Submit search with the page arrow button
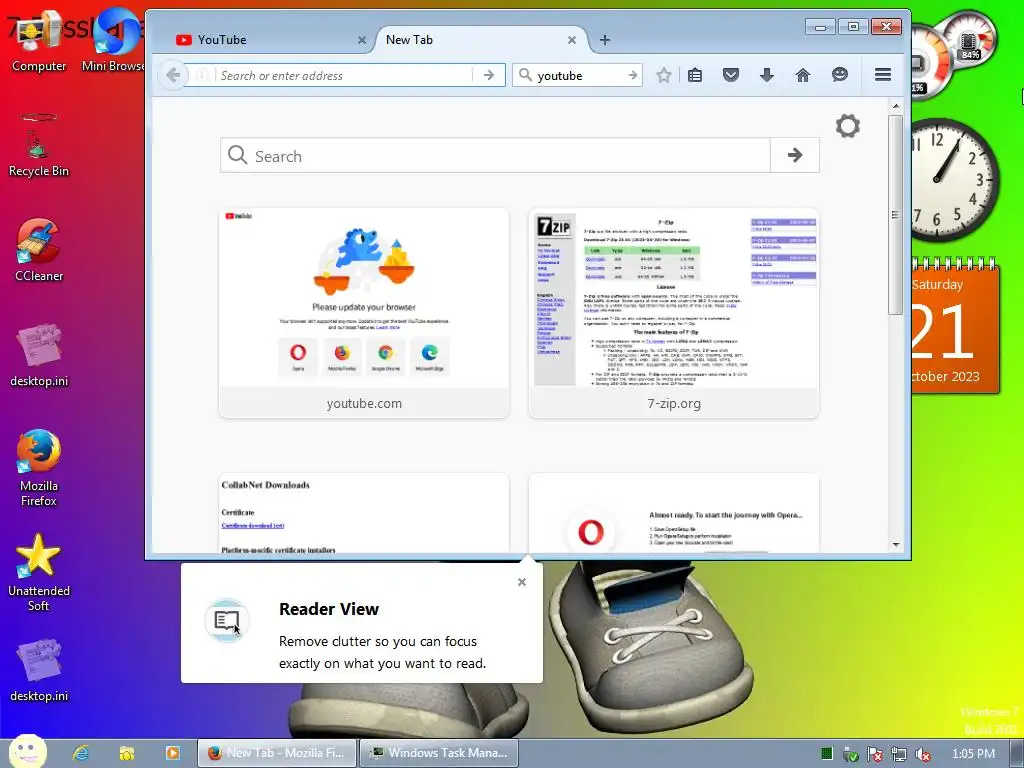The height and width of the screenshot is (768, 1024). pyautogui.click(x=795, y=155)
